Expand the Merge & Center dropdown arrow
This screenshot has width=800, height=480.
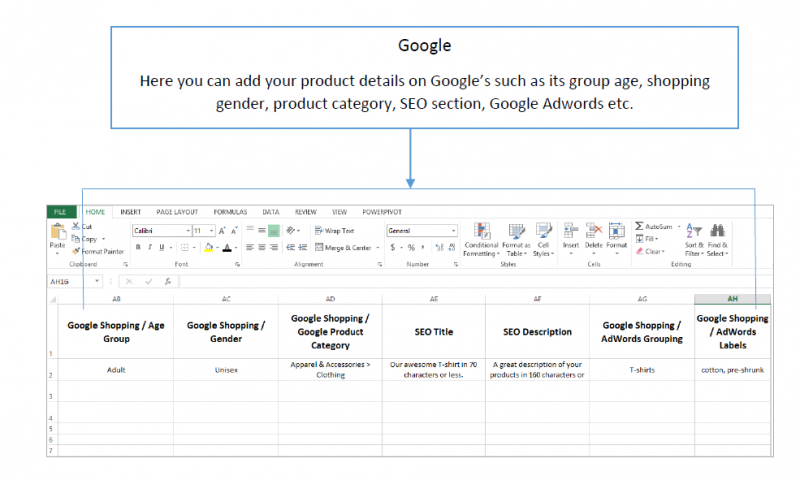point(378,247)
